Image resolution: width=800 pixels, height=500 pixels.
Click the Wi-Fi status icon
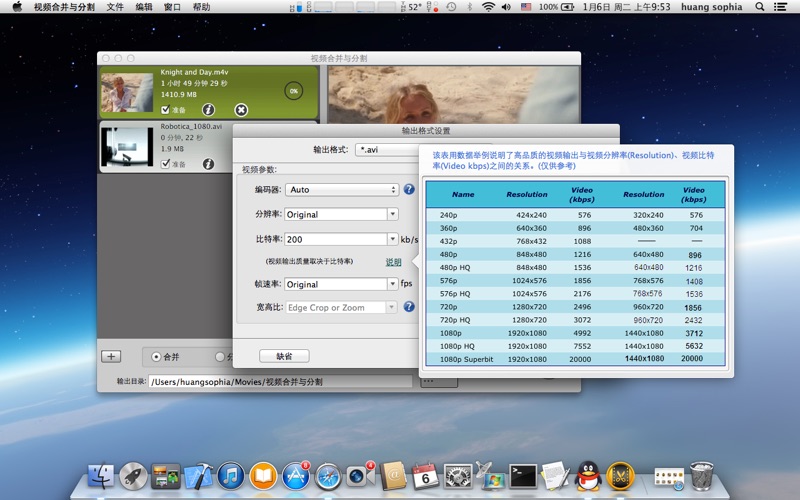tap(488, 7)
